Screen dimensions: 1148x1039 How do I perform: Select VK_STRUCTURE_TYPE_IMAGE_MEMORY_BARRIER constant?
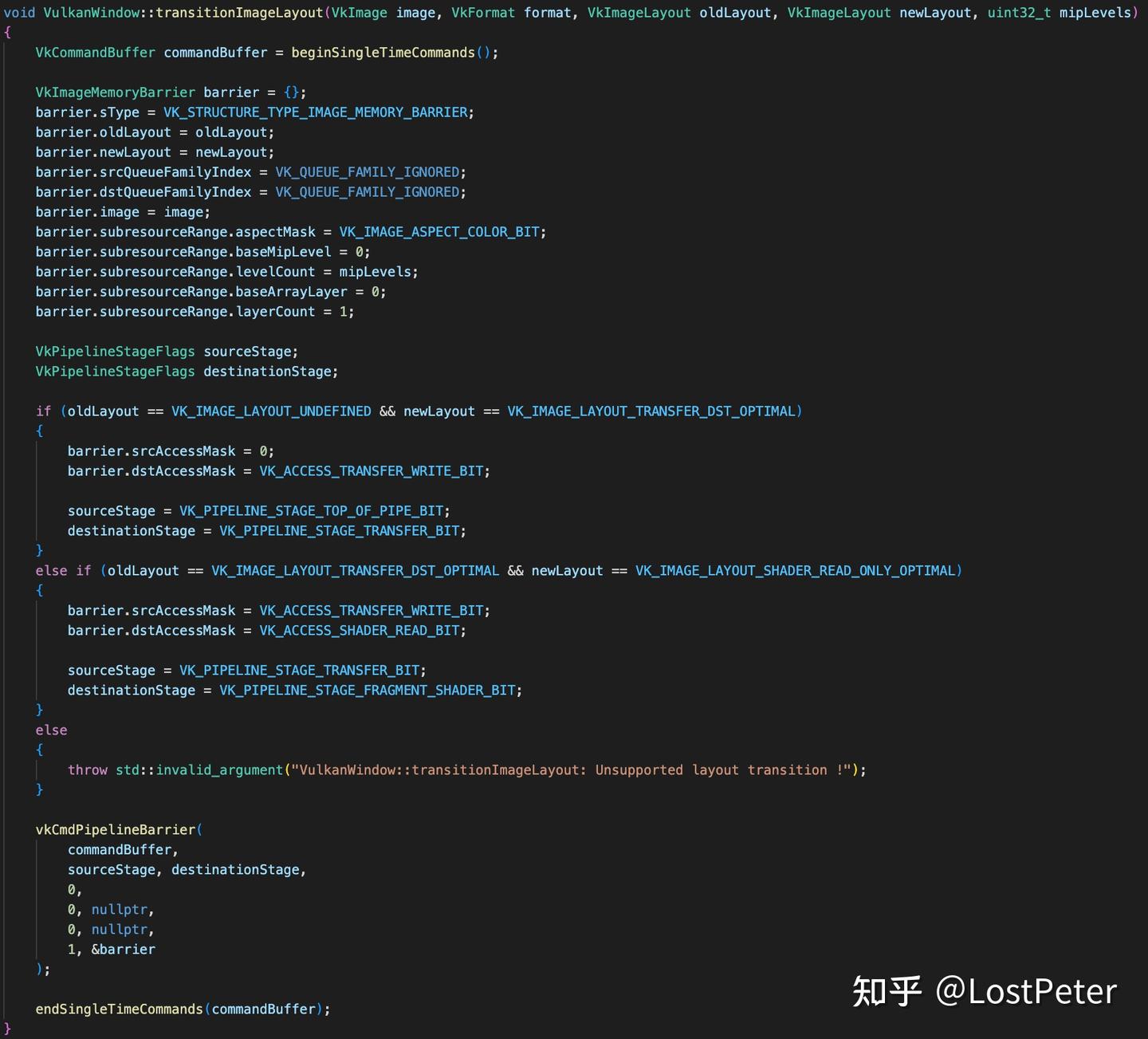[315, 112]
